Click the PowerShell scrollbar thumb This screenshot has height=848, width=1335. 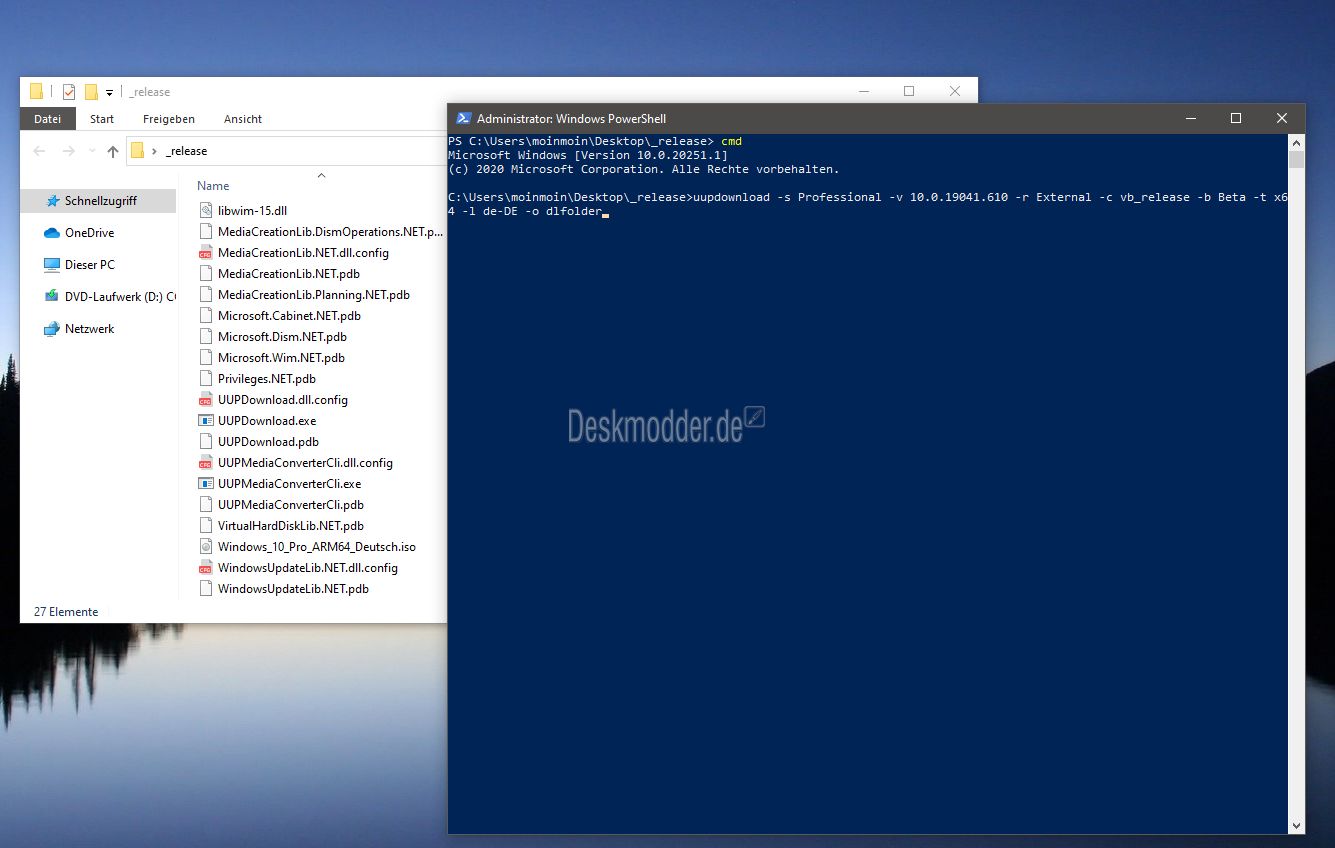click(x=1296, y=160)
